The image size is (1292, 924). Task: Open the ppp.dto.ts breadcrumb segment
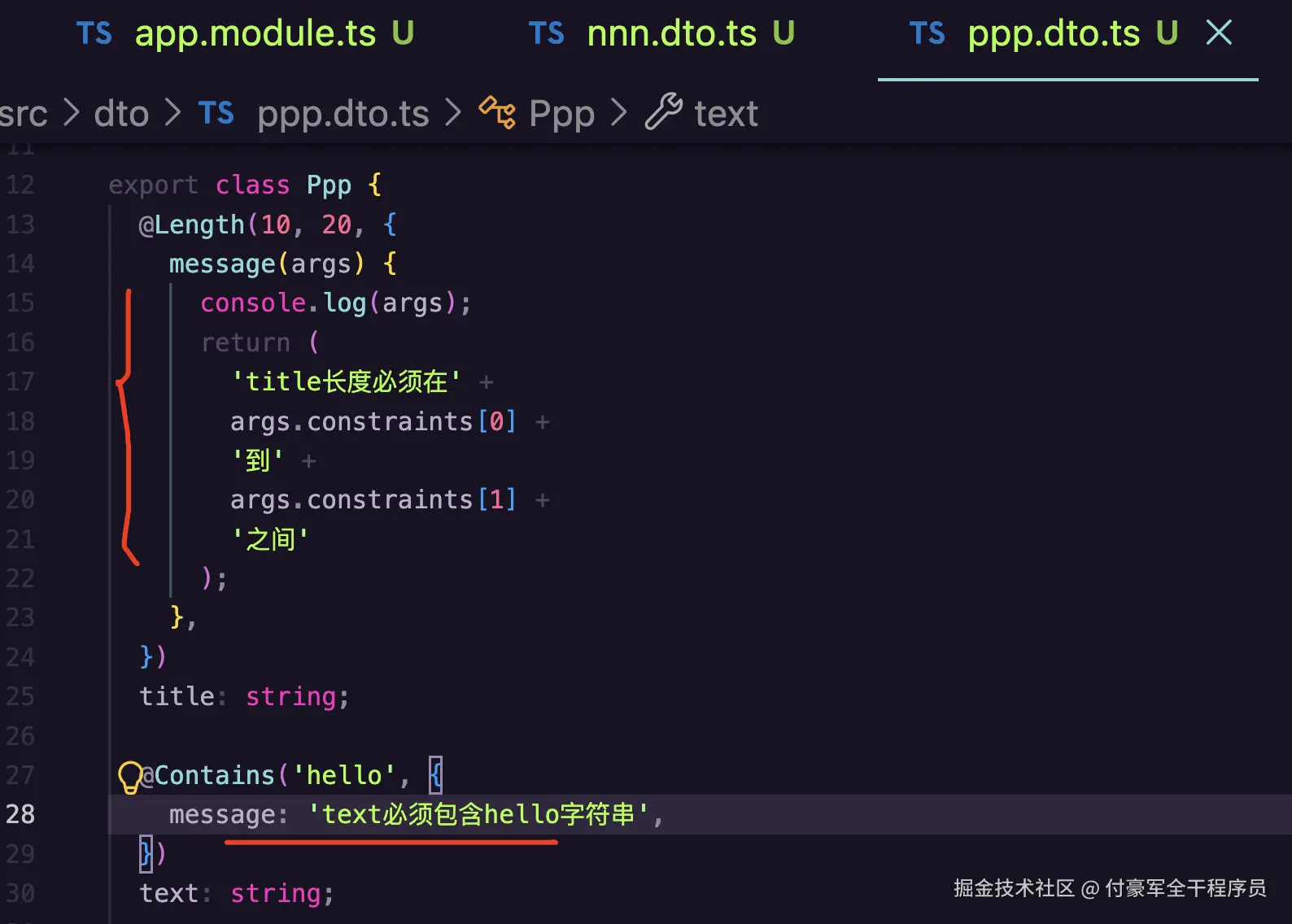point(343,114)
